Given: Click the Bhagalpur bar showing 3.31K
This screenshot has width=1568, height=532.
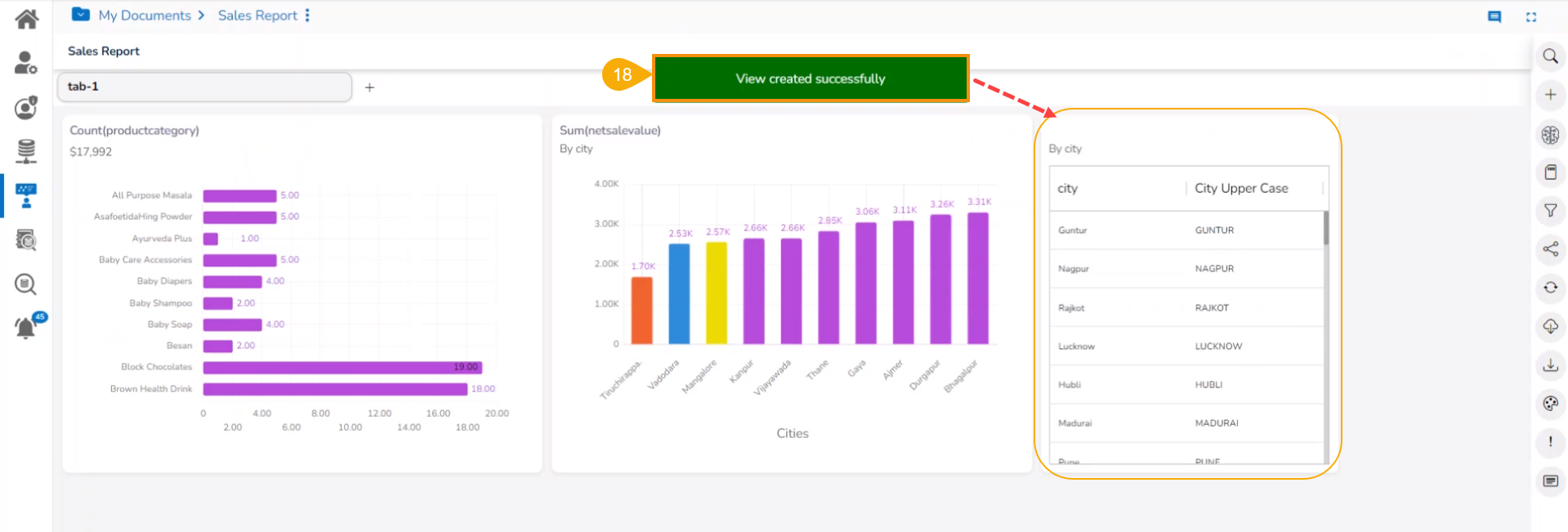Looking at the screenshot, I should tap(978, 279).
